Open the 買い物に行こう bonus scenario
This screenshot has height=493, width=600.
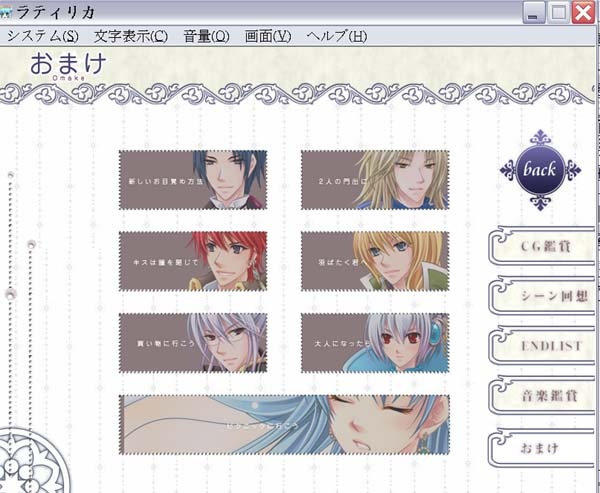[x=193, y=343]
